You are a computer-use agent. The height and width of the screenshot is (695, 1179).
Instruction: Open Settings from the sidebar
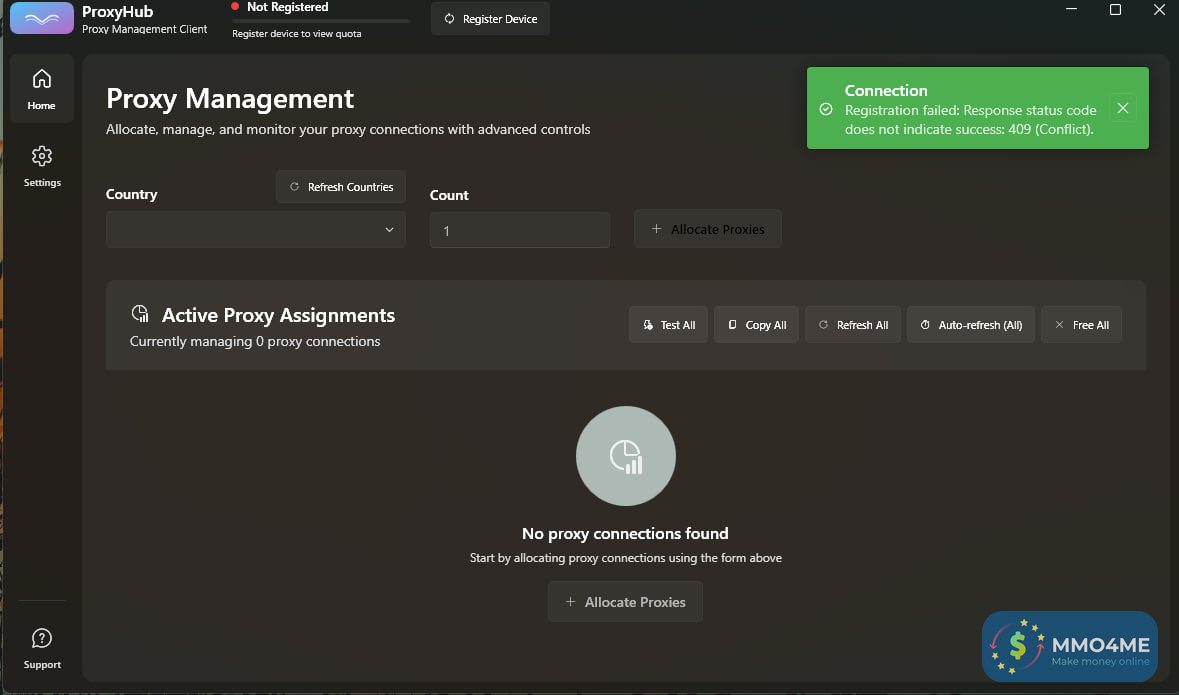[x=41, y=167]
